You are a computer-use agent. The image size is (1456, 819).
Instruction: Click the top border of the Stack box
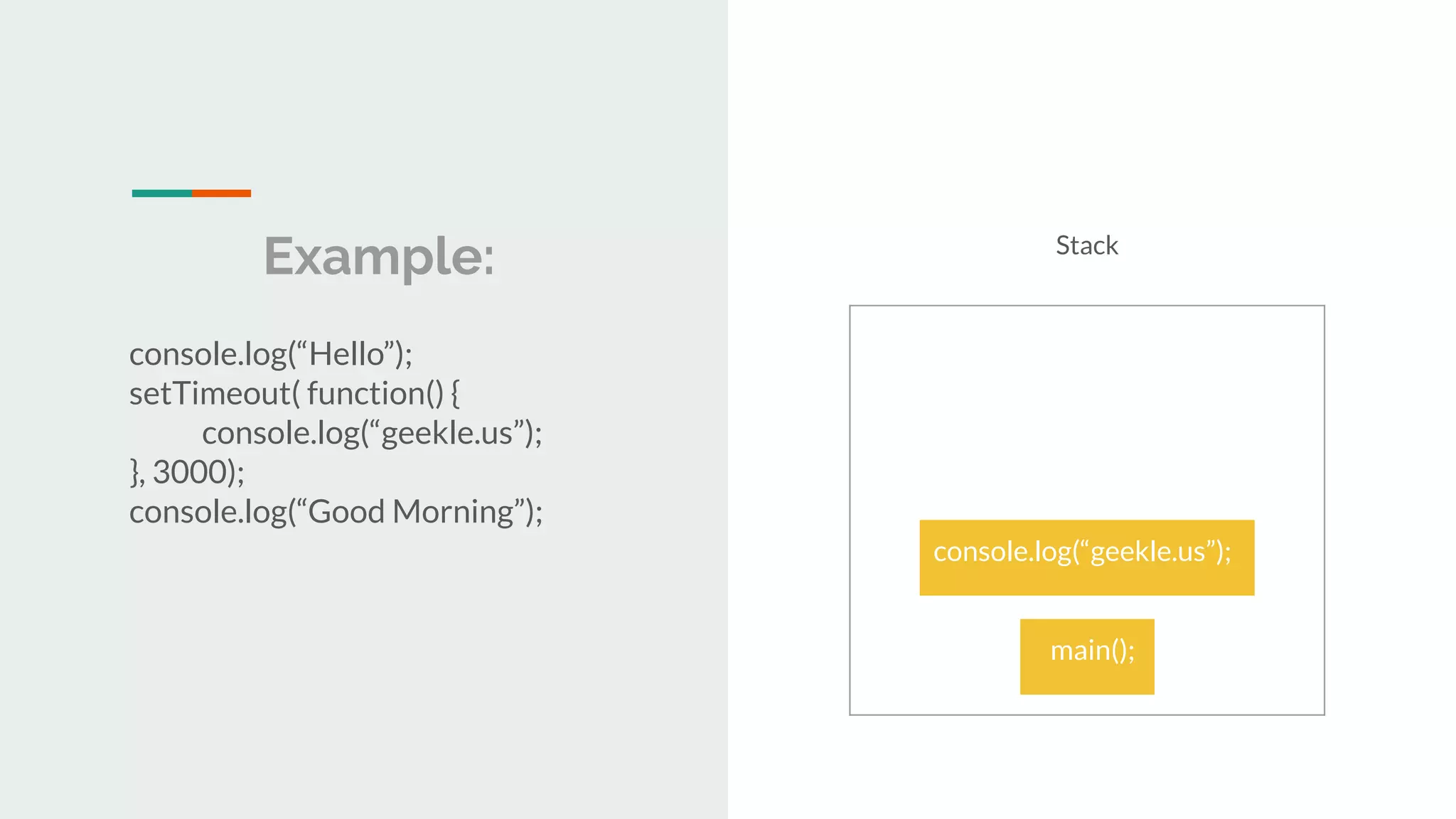[1086, 306]
